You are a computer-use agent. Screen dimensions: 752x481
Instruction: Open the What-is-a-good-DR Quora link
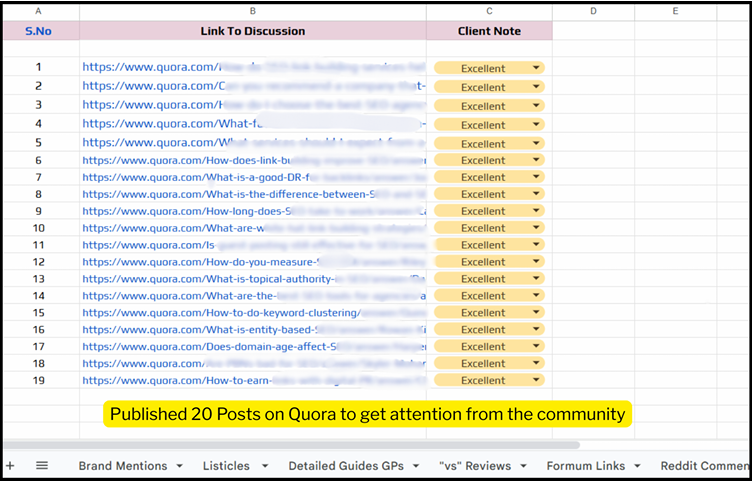click(254, 177)
